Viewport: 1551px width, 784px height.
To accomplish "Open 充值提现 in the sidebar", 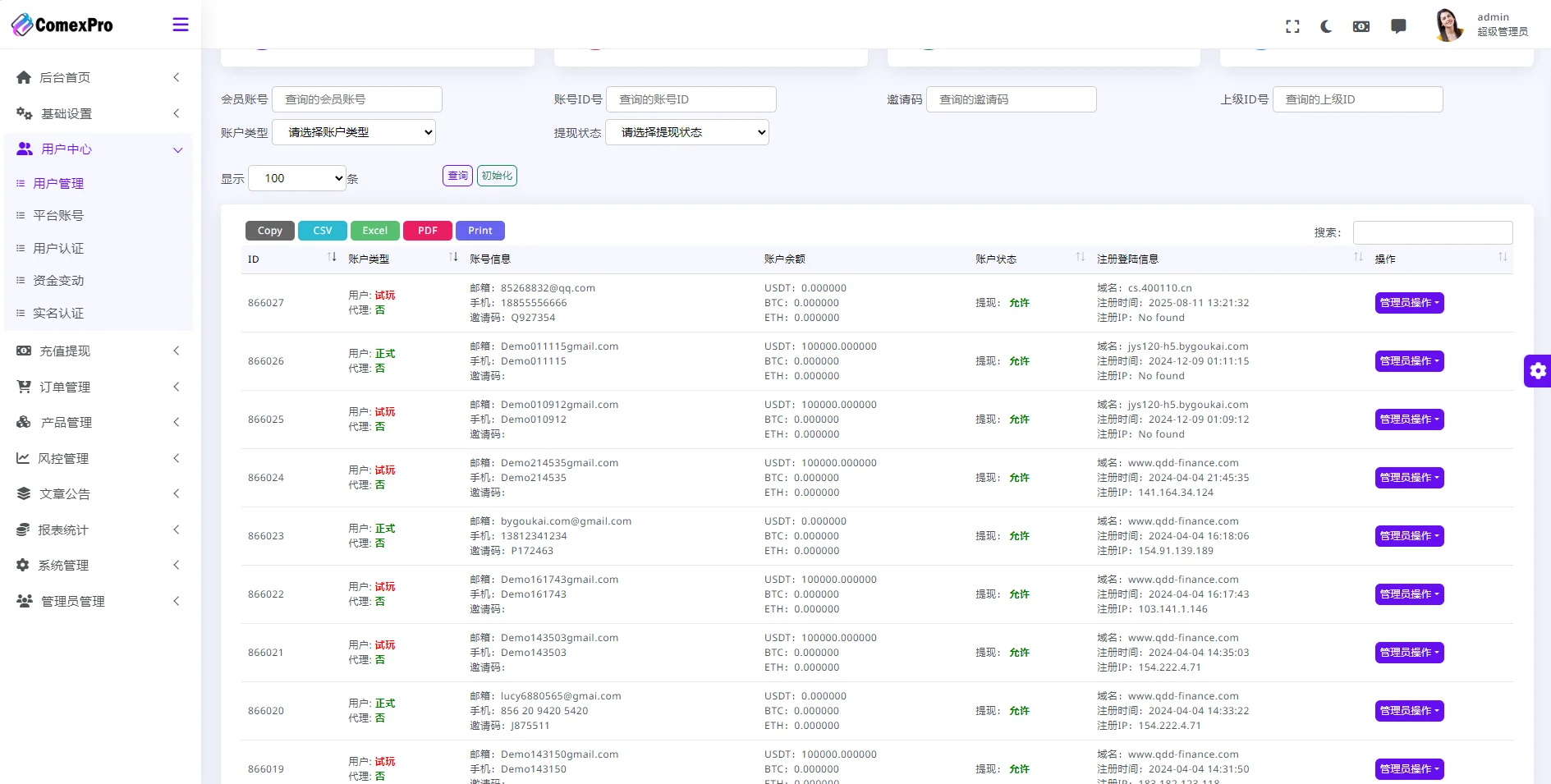I will (64, 351).
